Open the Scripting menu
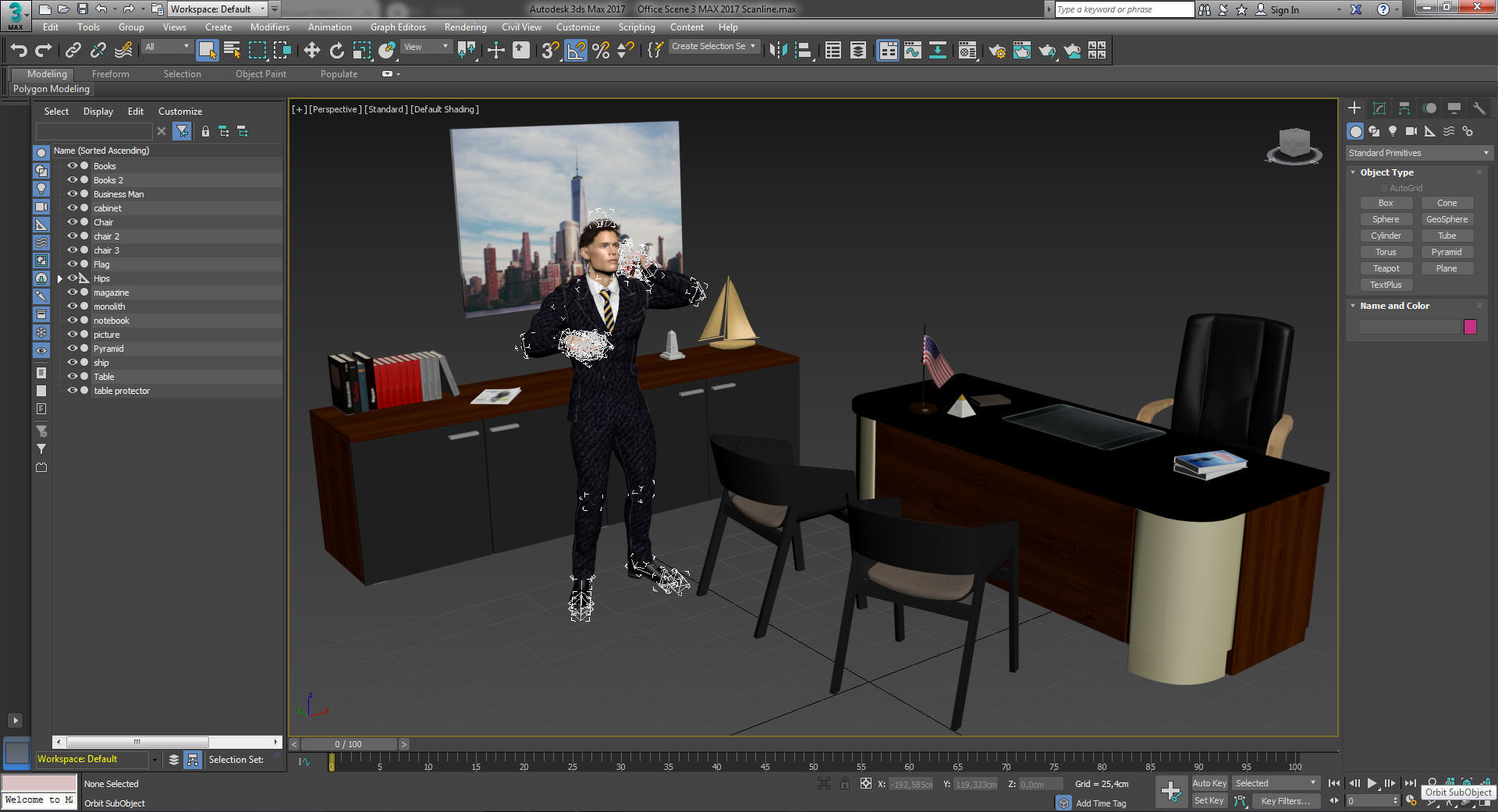1498x812 pixels. tap(637, 27)
